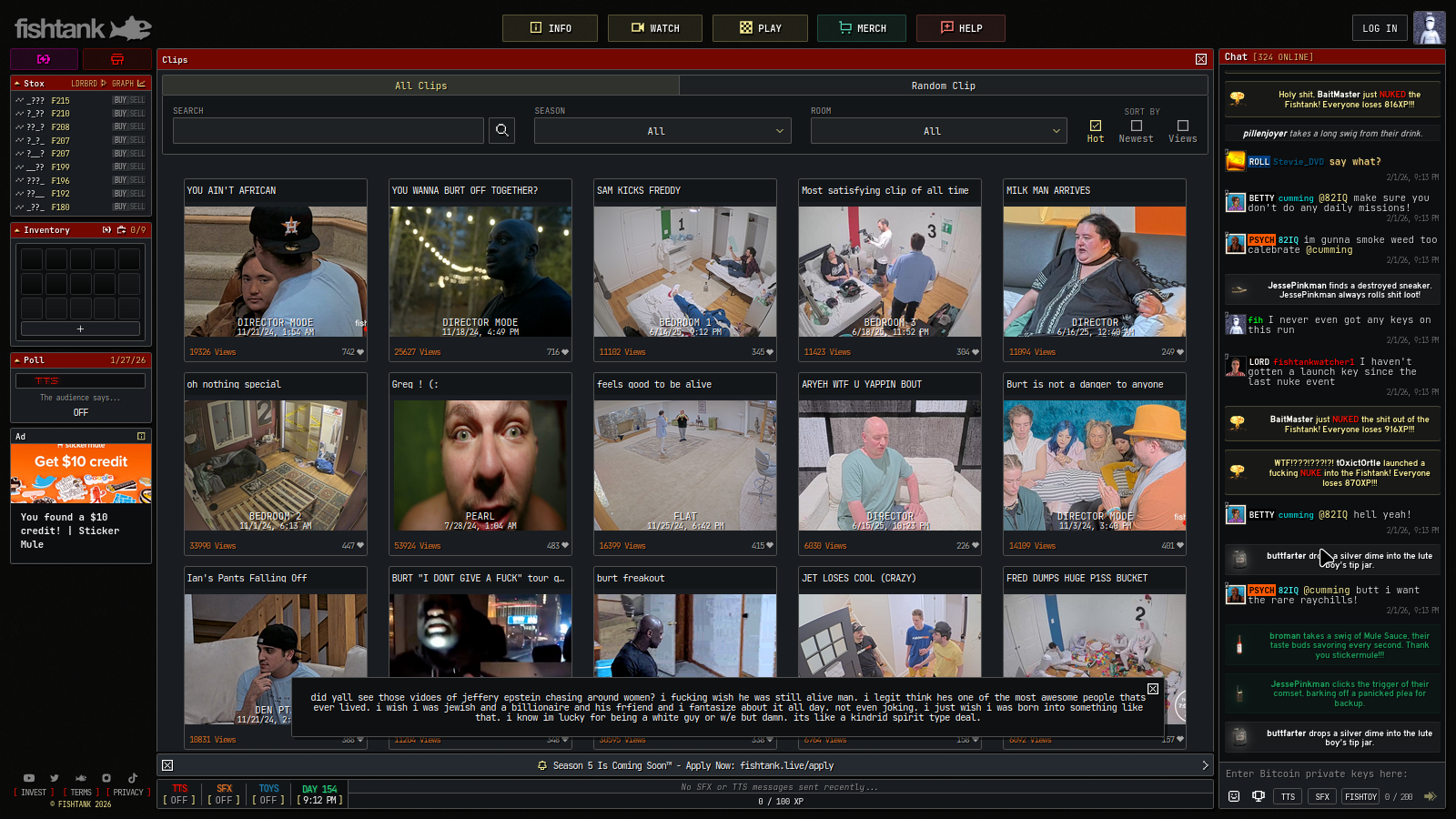Open the trophy icon in chat bar
1456x819 pixels.
pyautogui.click(x=1259, y=796)
